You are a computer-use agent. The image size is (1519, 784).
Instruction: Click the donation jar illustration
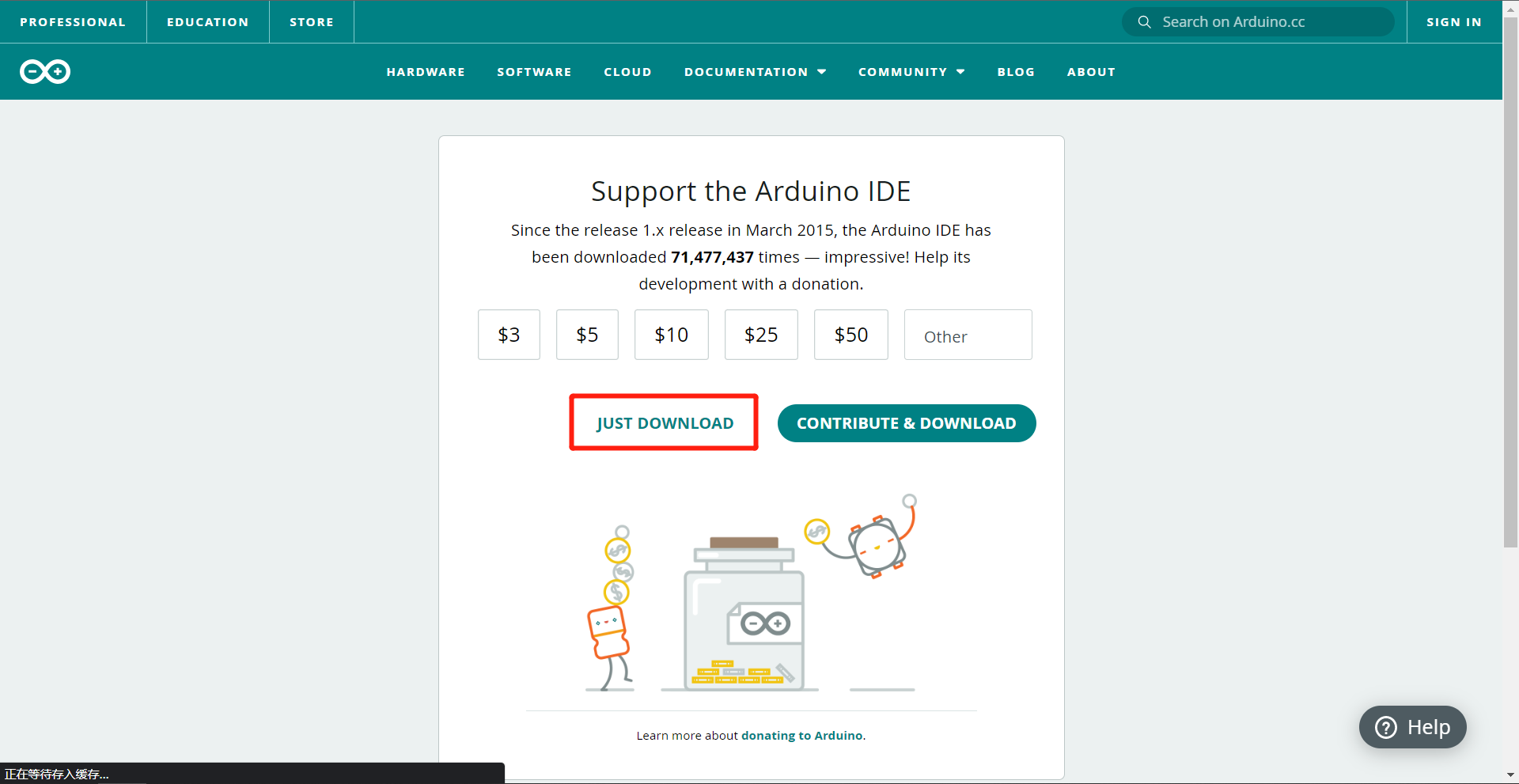744,613
